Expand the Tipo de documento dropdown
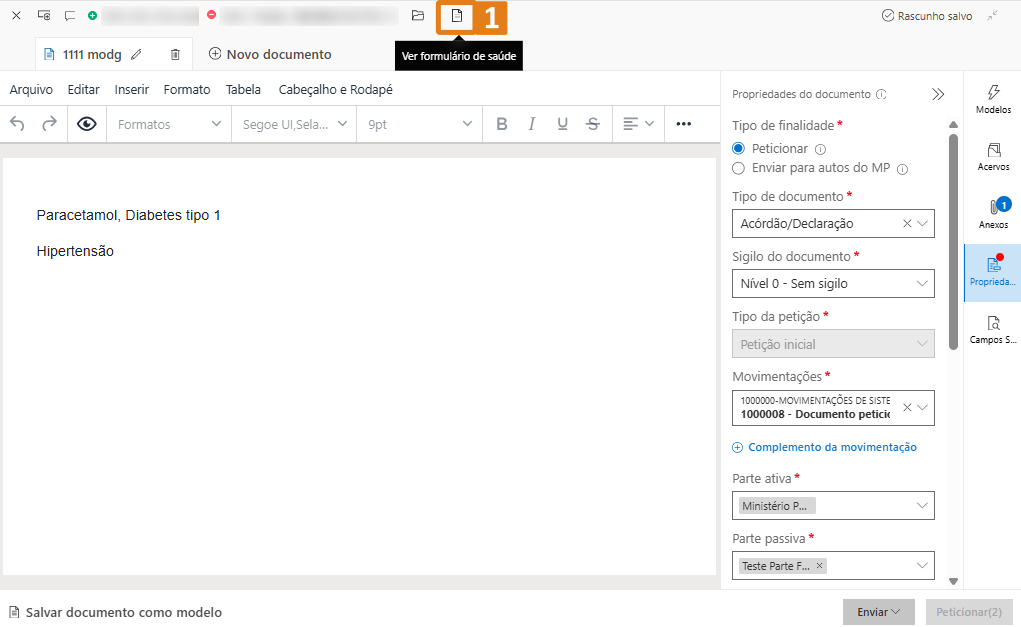Image resolution: width=1021 pixels, height=627 pixels. coord(922,223)
